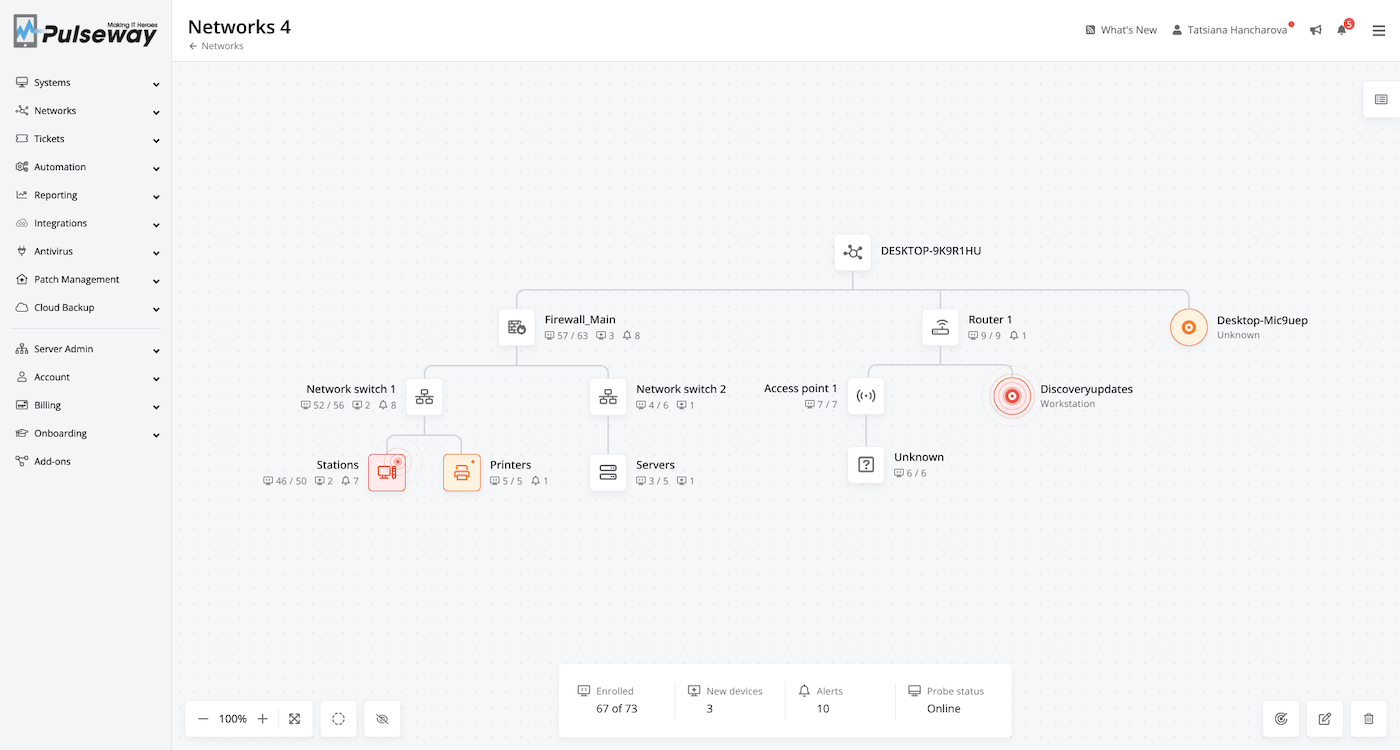Expand the Patch Management menu

click(86, 280)
